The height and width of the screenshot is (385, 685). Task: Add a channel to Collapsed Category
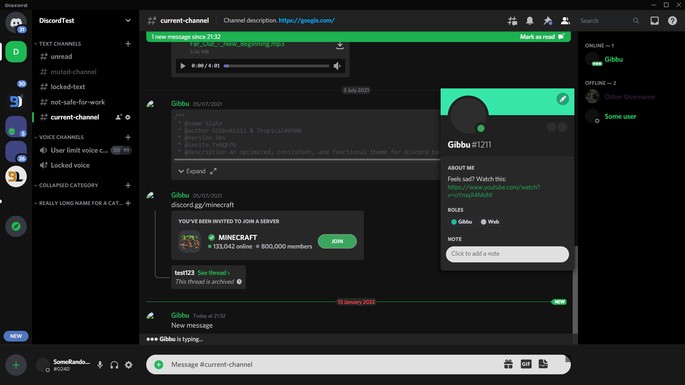(x=128, y=185)
